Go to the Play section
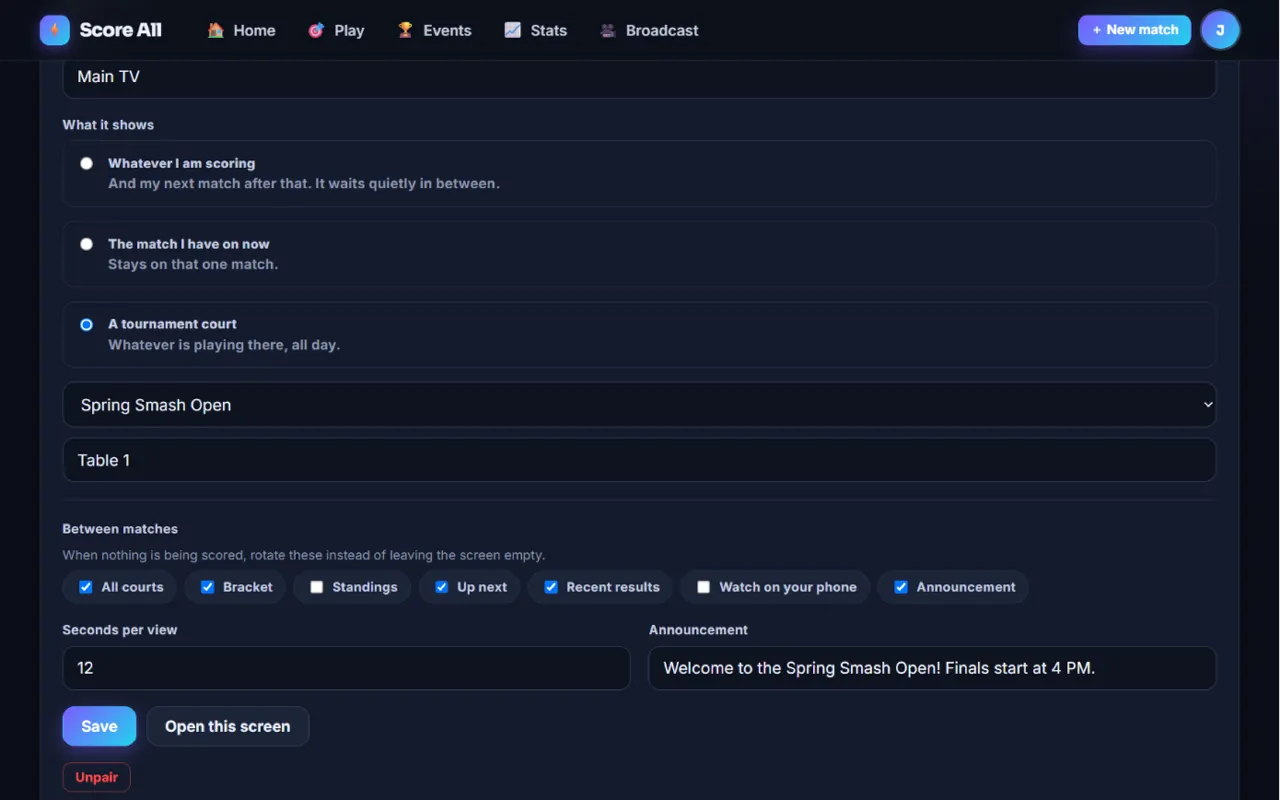This screenshot has width=1280, height=800. pos(336,30)
